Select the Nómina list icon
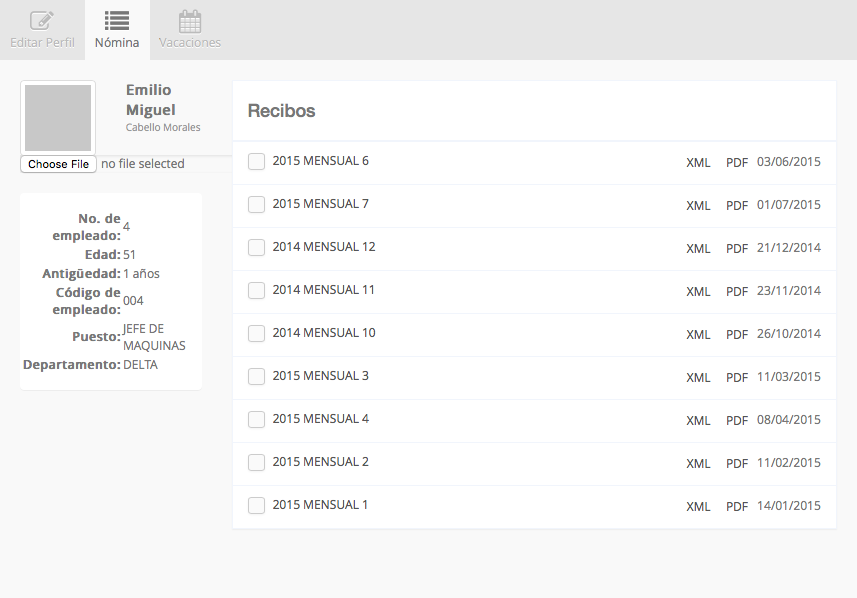Image resolution: width=857 pixels, height=598 pixels. point(116,21)
